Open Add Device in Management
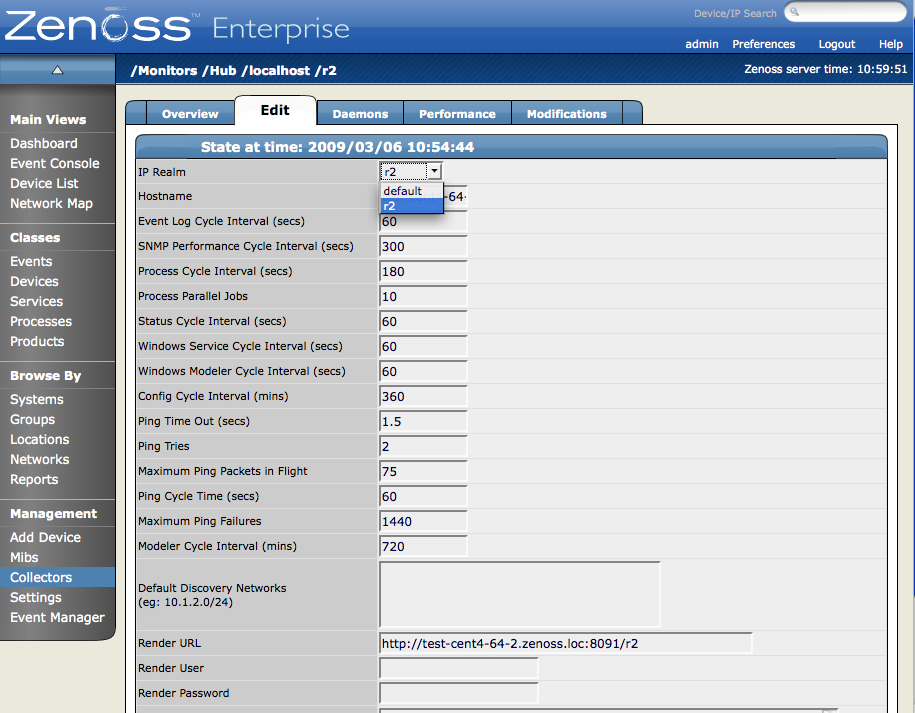915x713 pixels. point(46,537)
